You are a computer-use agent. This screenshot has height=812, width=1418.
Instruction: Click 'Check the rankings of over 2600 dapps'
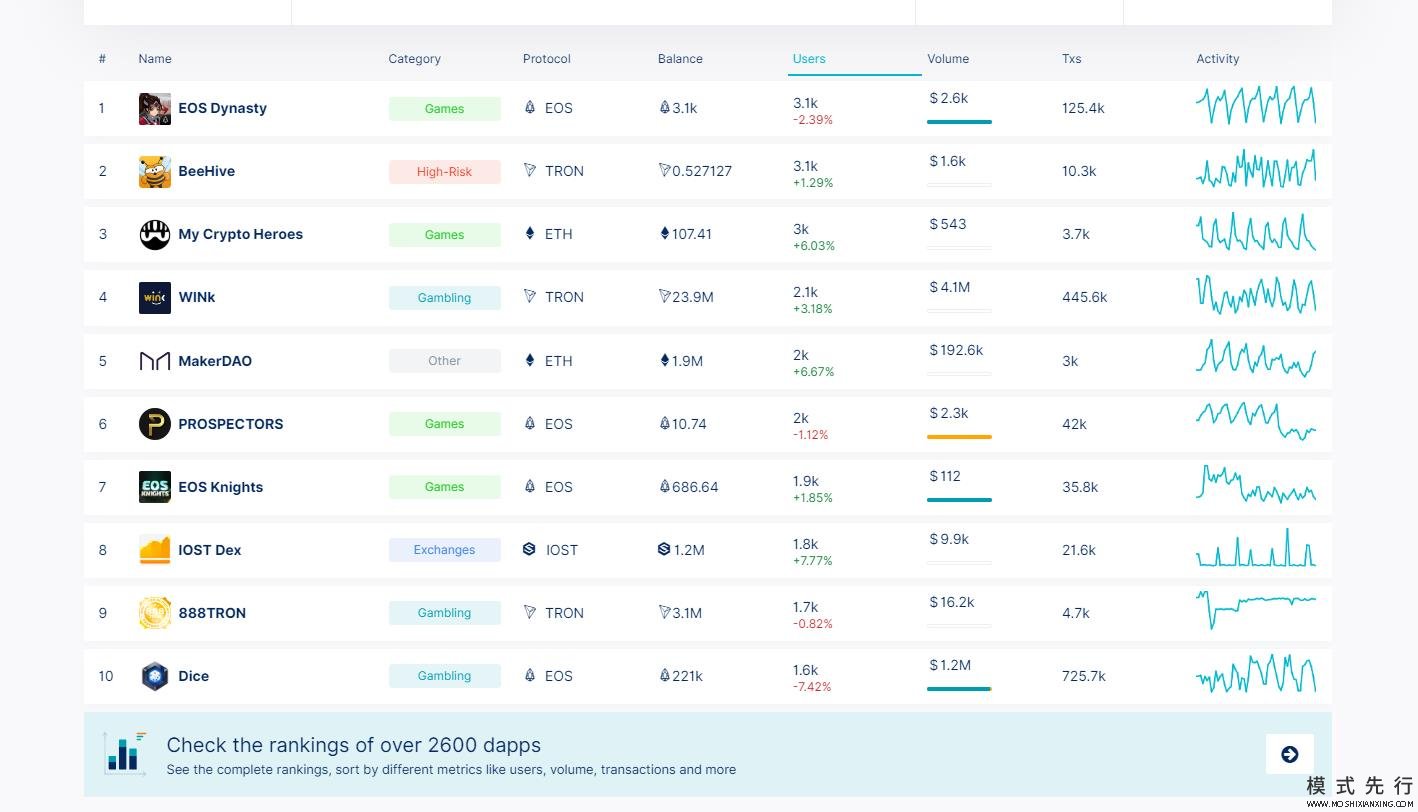pos(354,745)
